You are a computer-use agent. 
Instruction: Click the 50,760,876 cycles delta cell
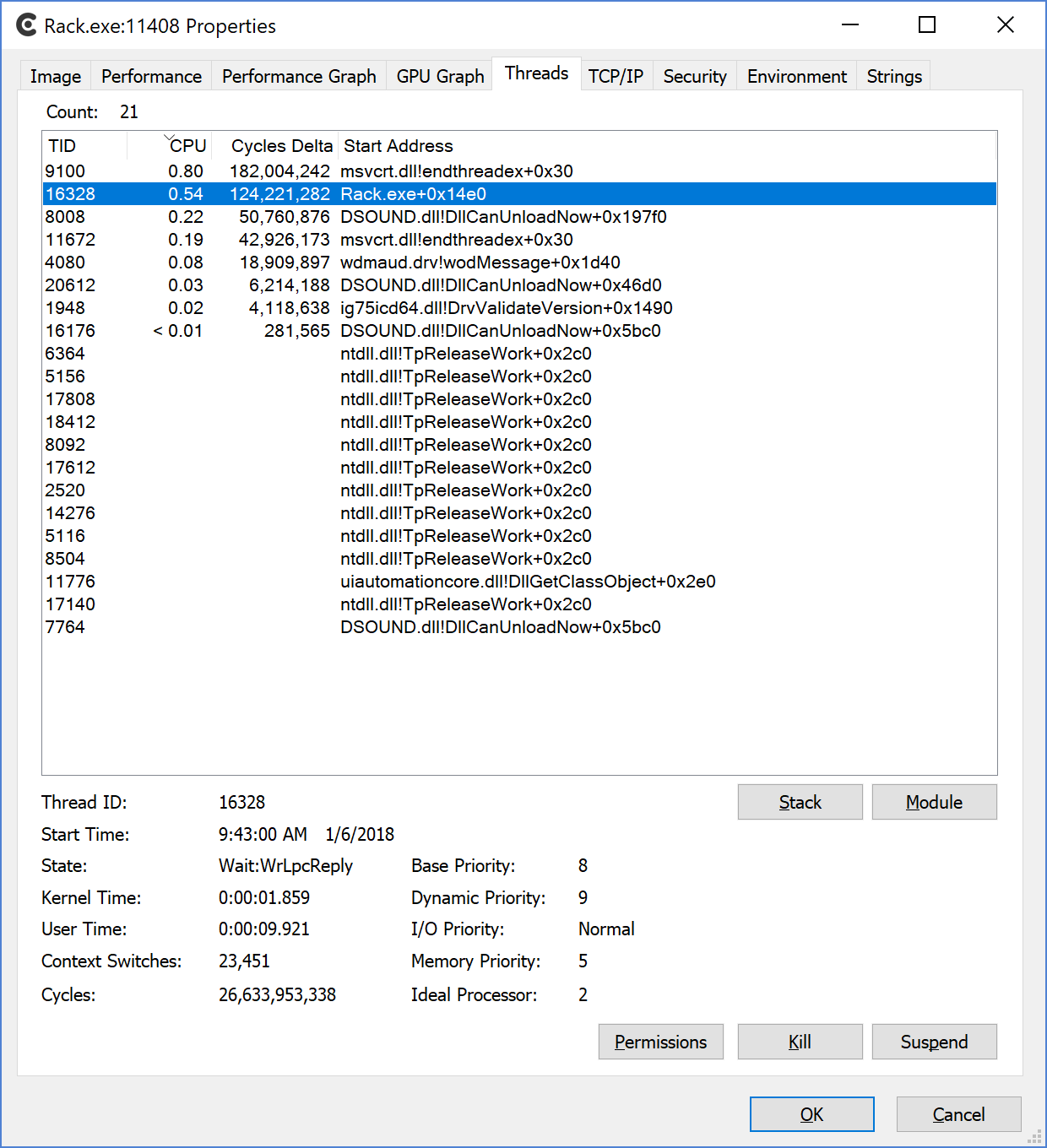284,217
